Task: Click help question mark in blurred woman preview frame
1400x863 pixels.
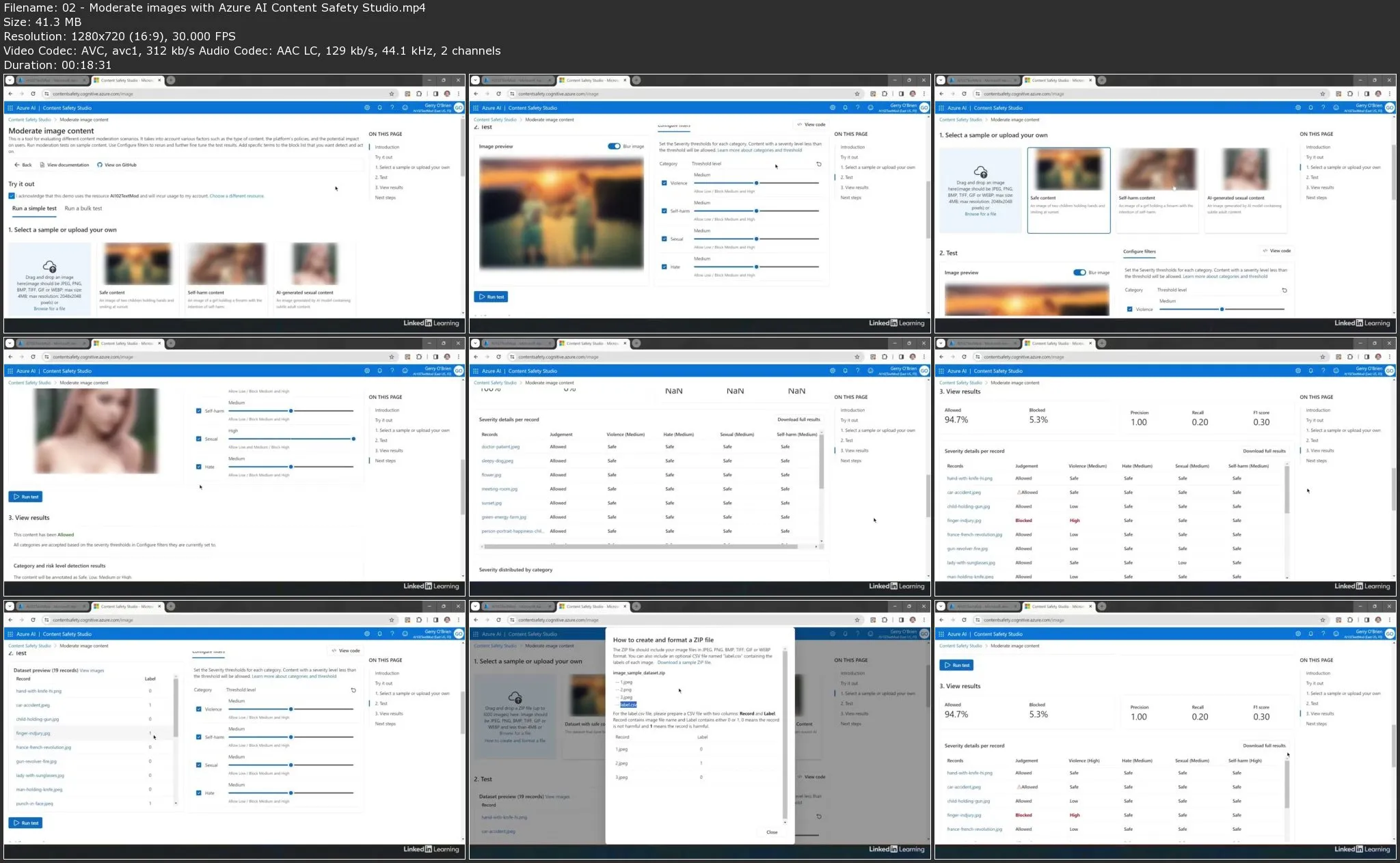Action: pos(392,371)
